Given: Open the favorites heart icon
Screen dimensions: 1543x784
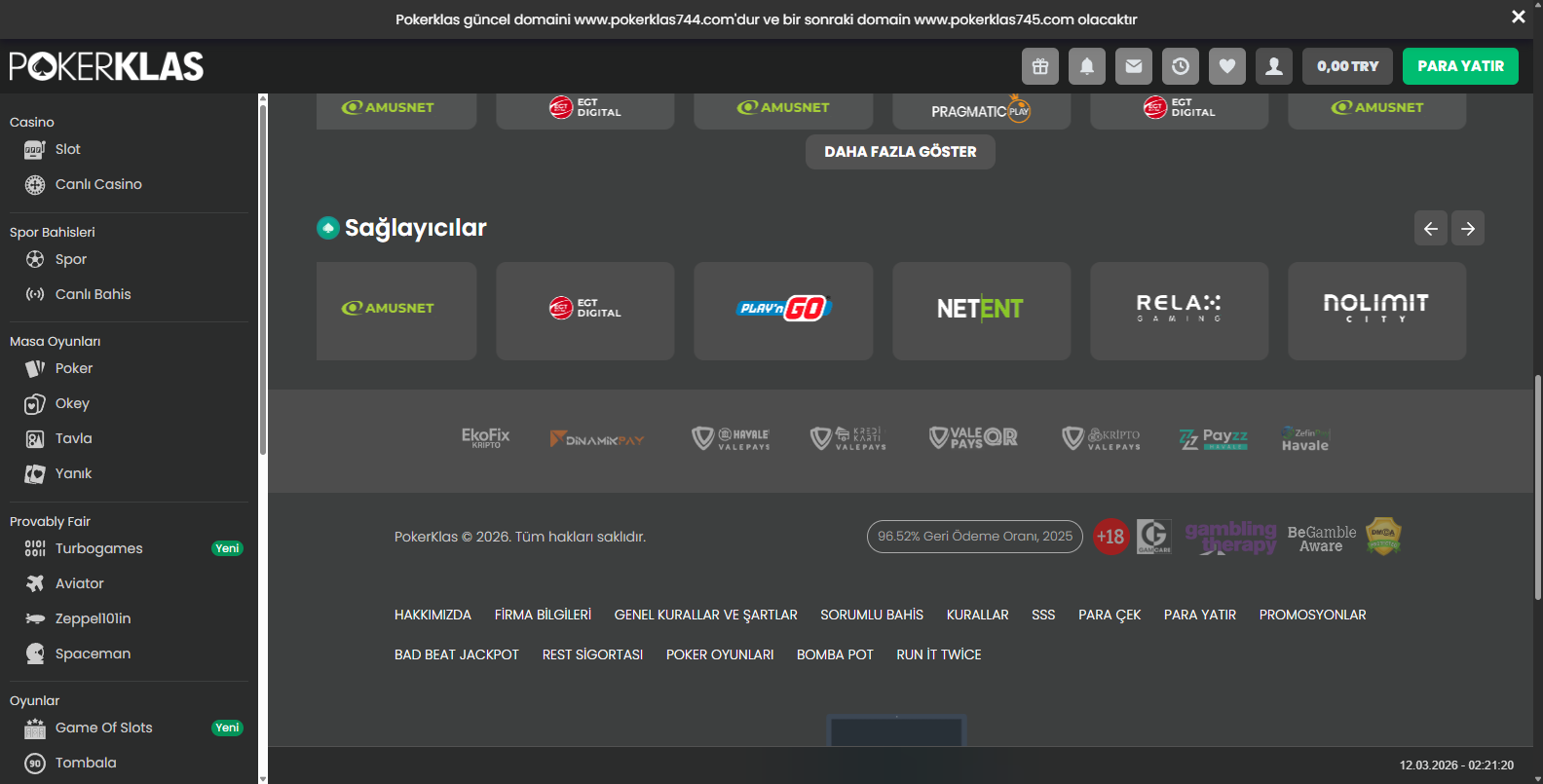Looking at the screenshot, I should point(1227,66).
